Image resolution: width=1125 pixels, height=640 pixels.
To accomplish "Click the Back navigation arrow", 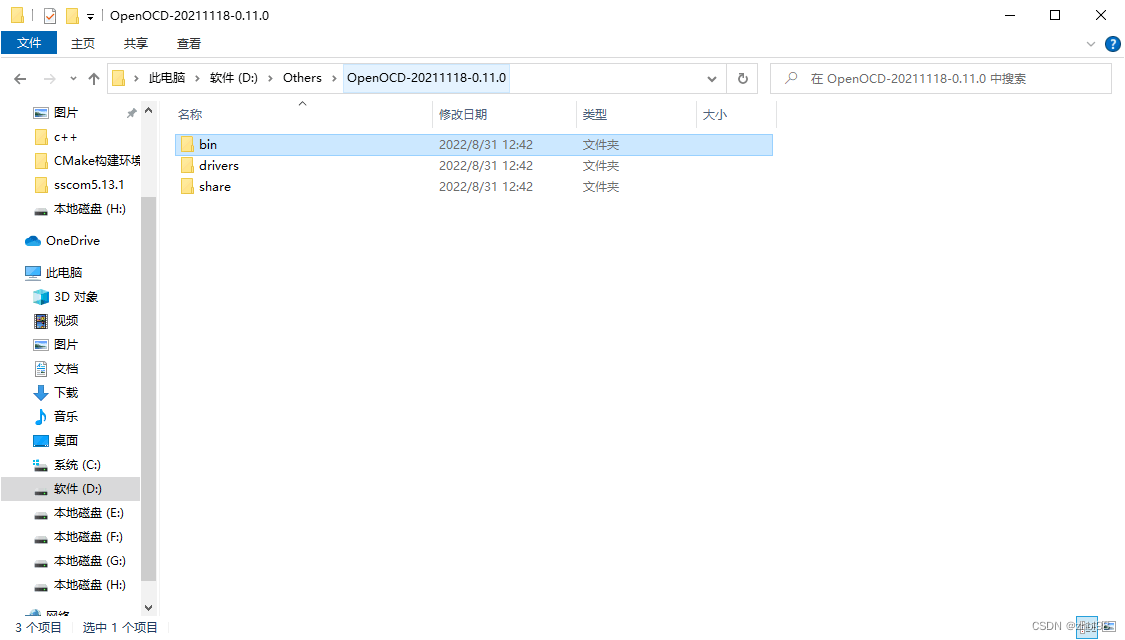I will point(20,78).
